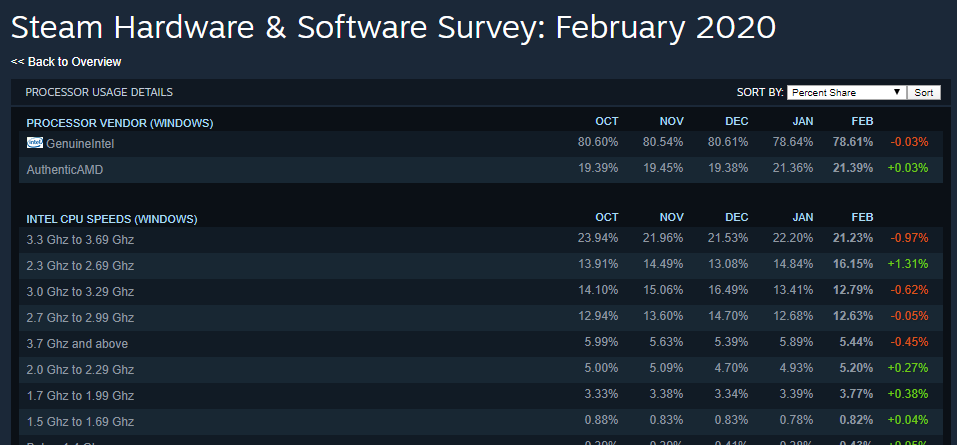Click the Processor Usage Details panel title
This screenshot has width=957, height=445.
[99, 92]
